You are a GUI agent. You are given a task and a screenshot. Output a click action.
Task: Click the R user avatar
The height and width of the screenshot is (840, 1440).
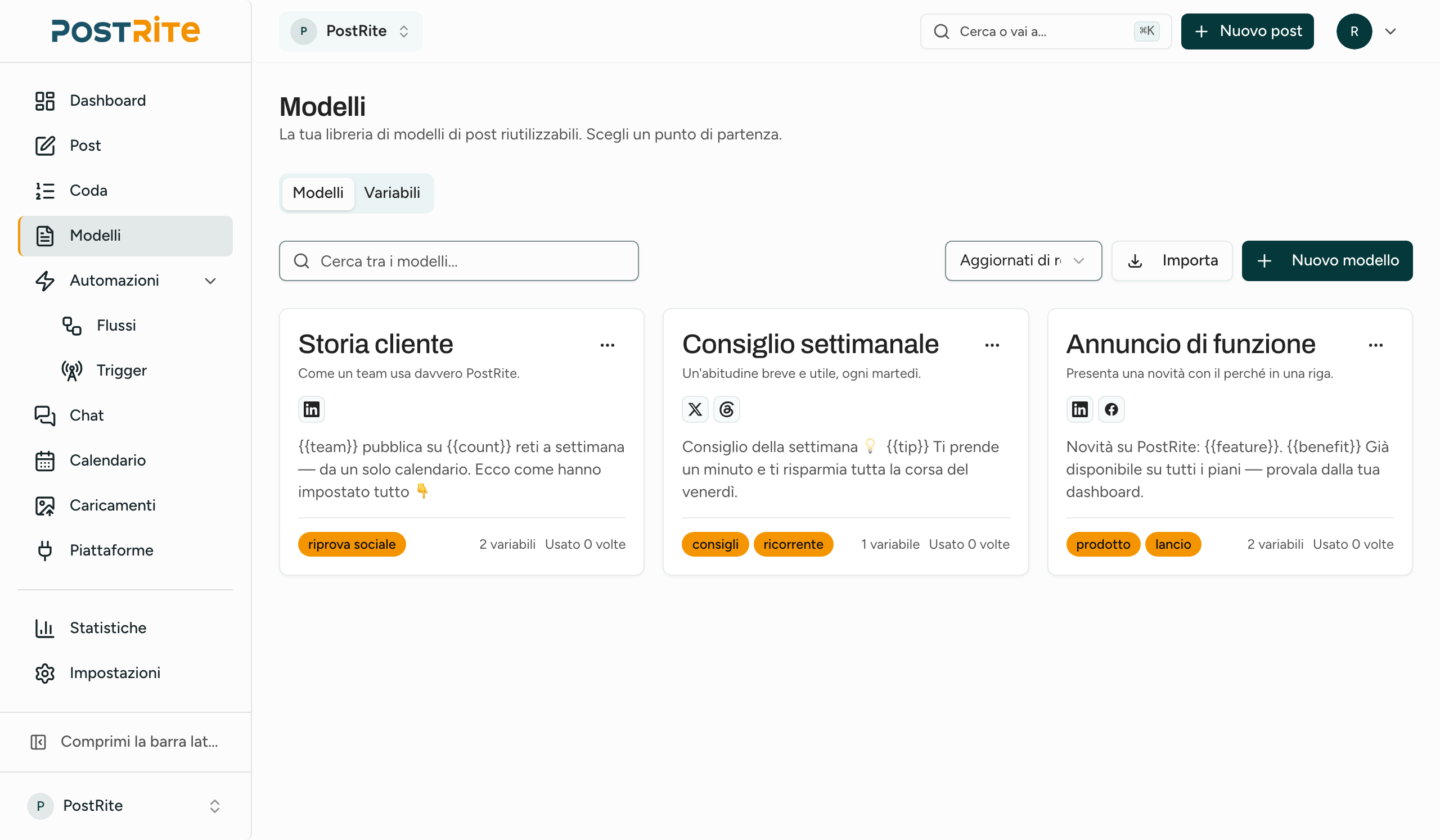[1354, 31]
